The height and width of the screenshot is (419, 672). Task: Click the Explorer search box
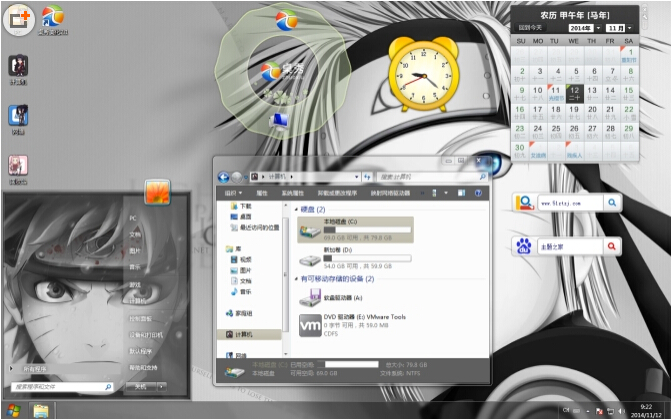click(x=432, y=177)
